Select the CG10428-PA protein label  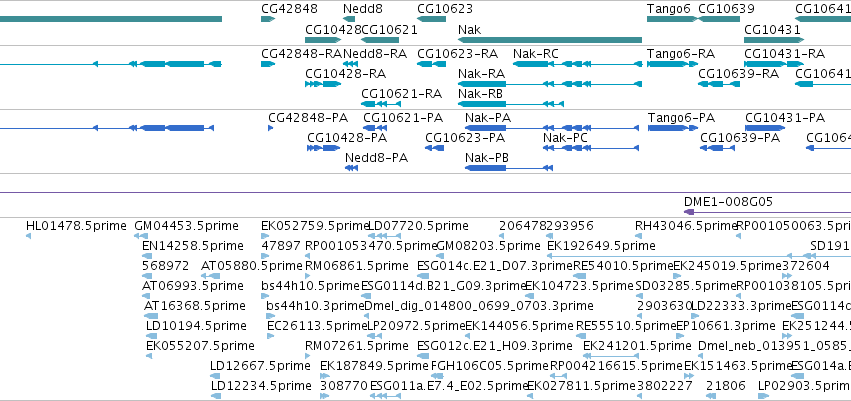[347, 138]
